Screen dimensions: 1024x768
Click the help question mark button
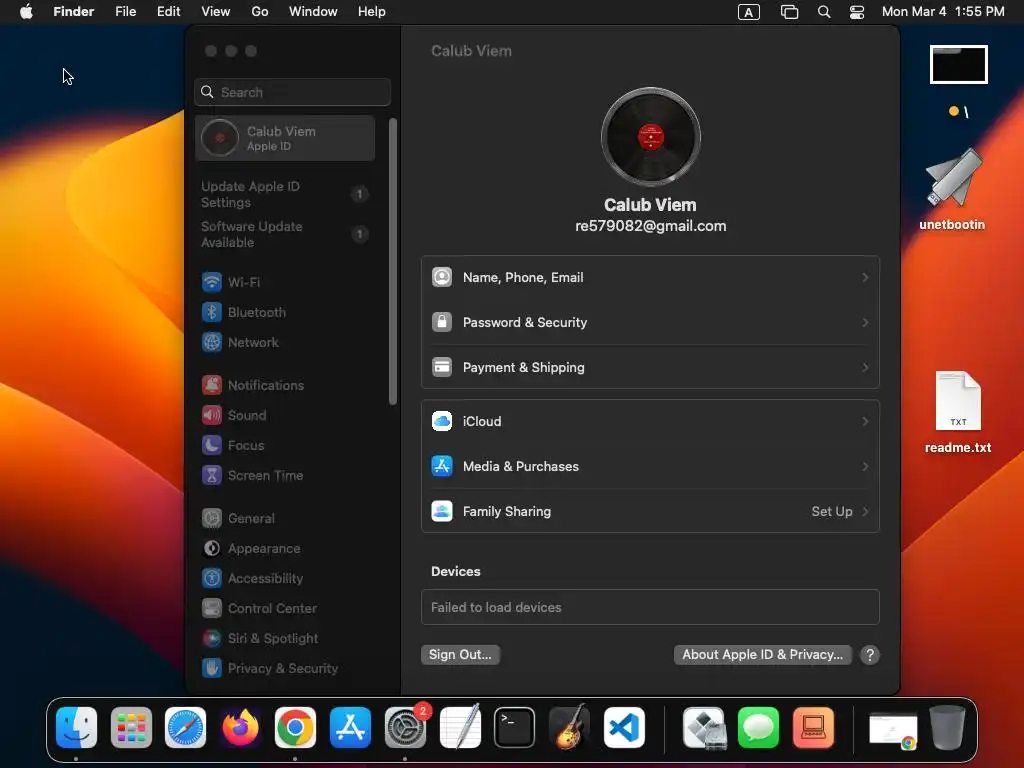point(870,655)
